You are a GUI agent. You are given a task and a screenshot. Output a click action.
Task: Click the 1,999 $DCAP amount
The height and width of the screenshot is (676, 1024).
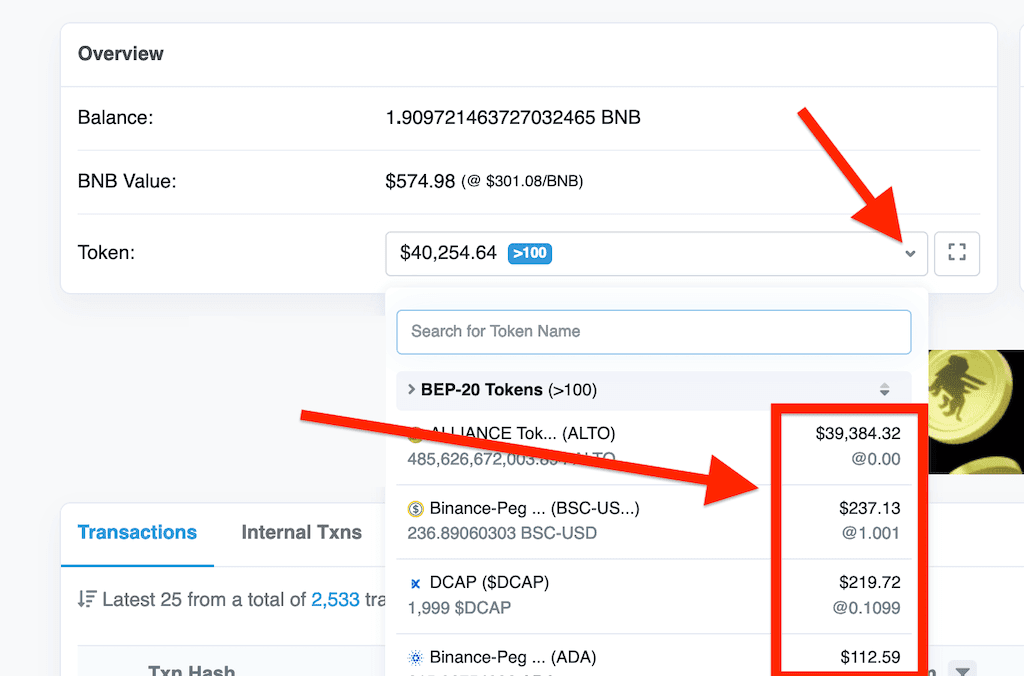[x=459, y=608]
